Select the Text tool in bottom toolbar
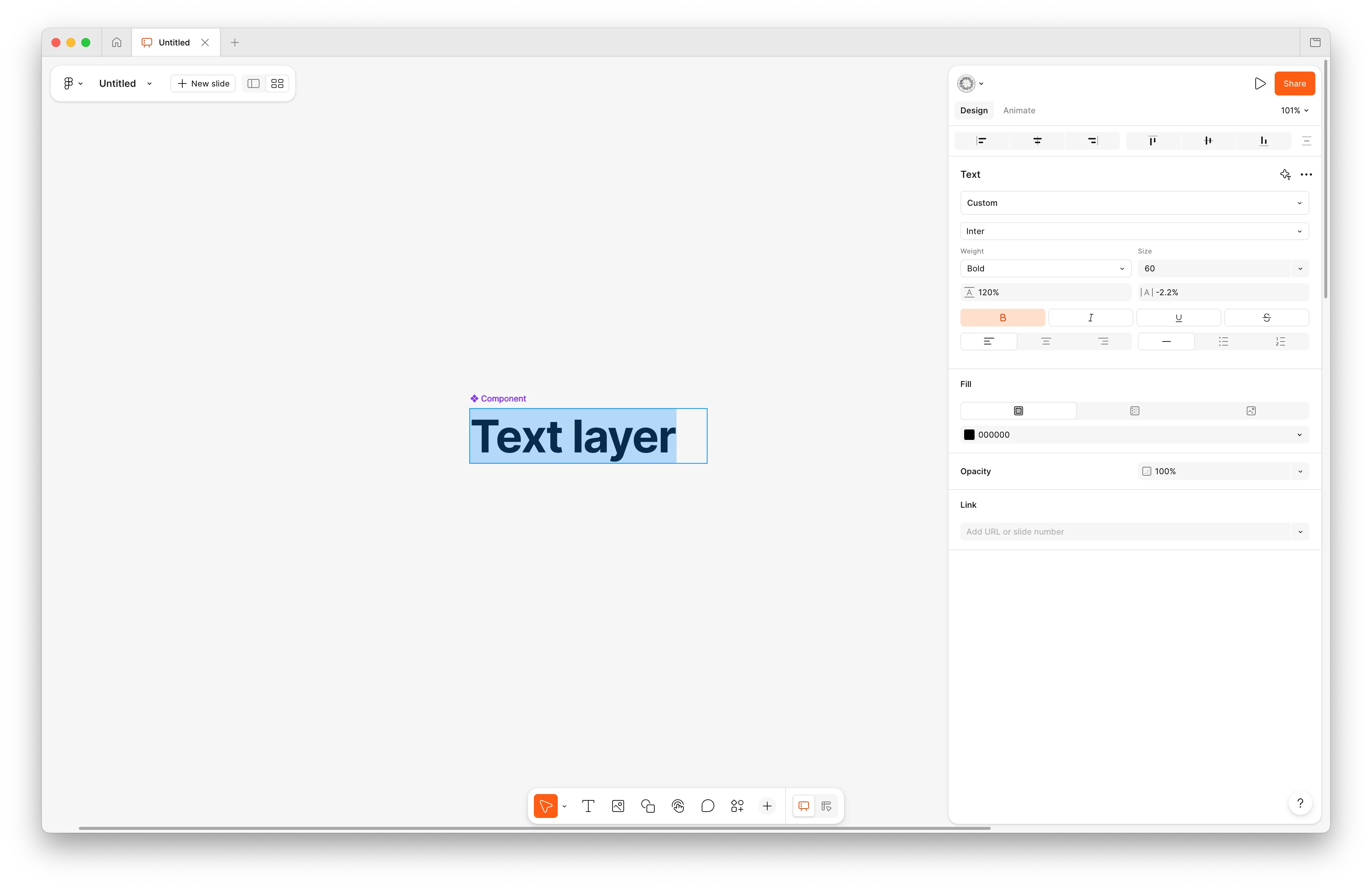The width and height of the screenshot is (1372, 888). (588, 806)
